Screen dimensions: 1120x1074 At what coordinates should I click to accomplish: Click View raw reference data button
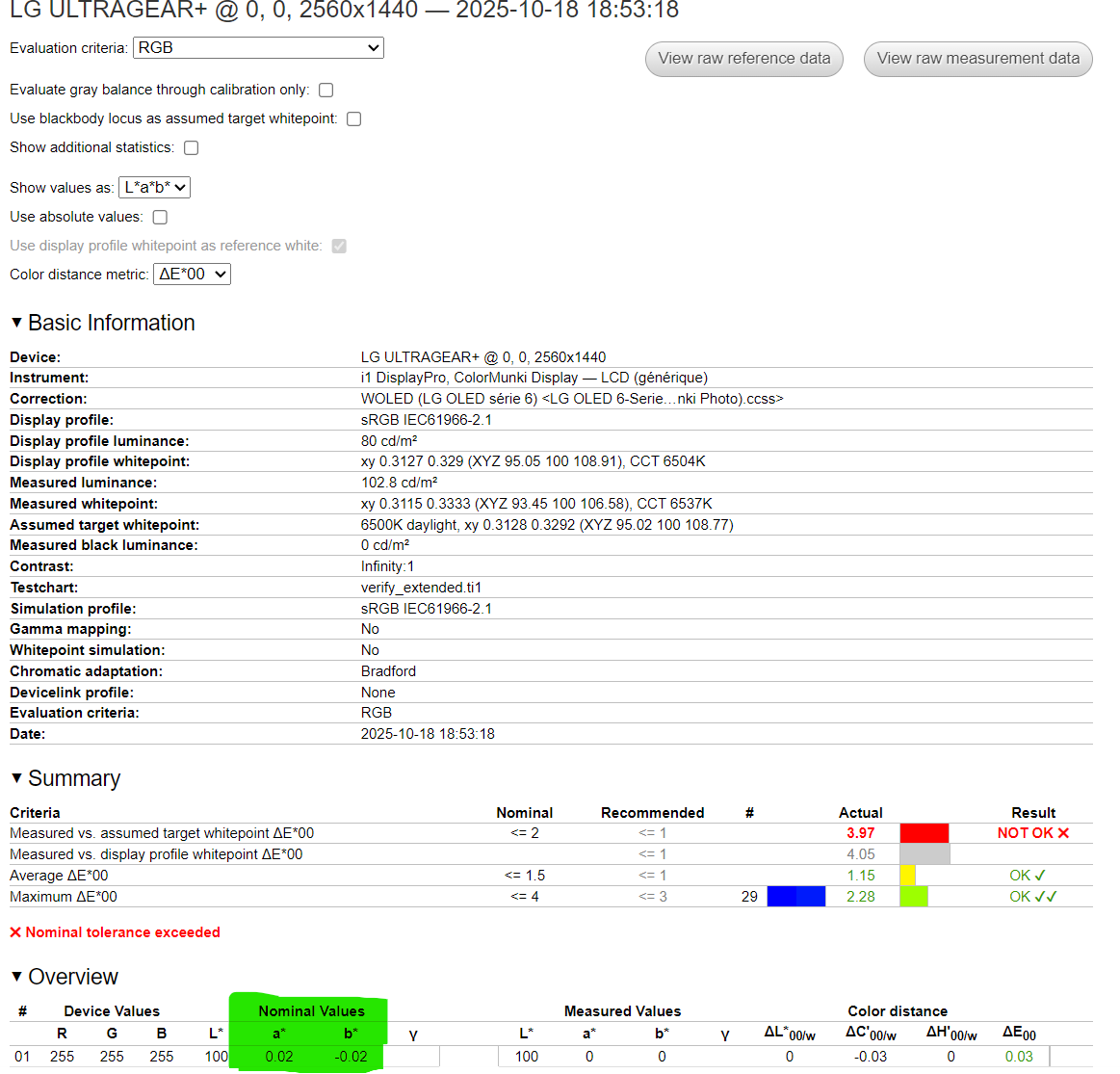point(743,59)
